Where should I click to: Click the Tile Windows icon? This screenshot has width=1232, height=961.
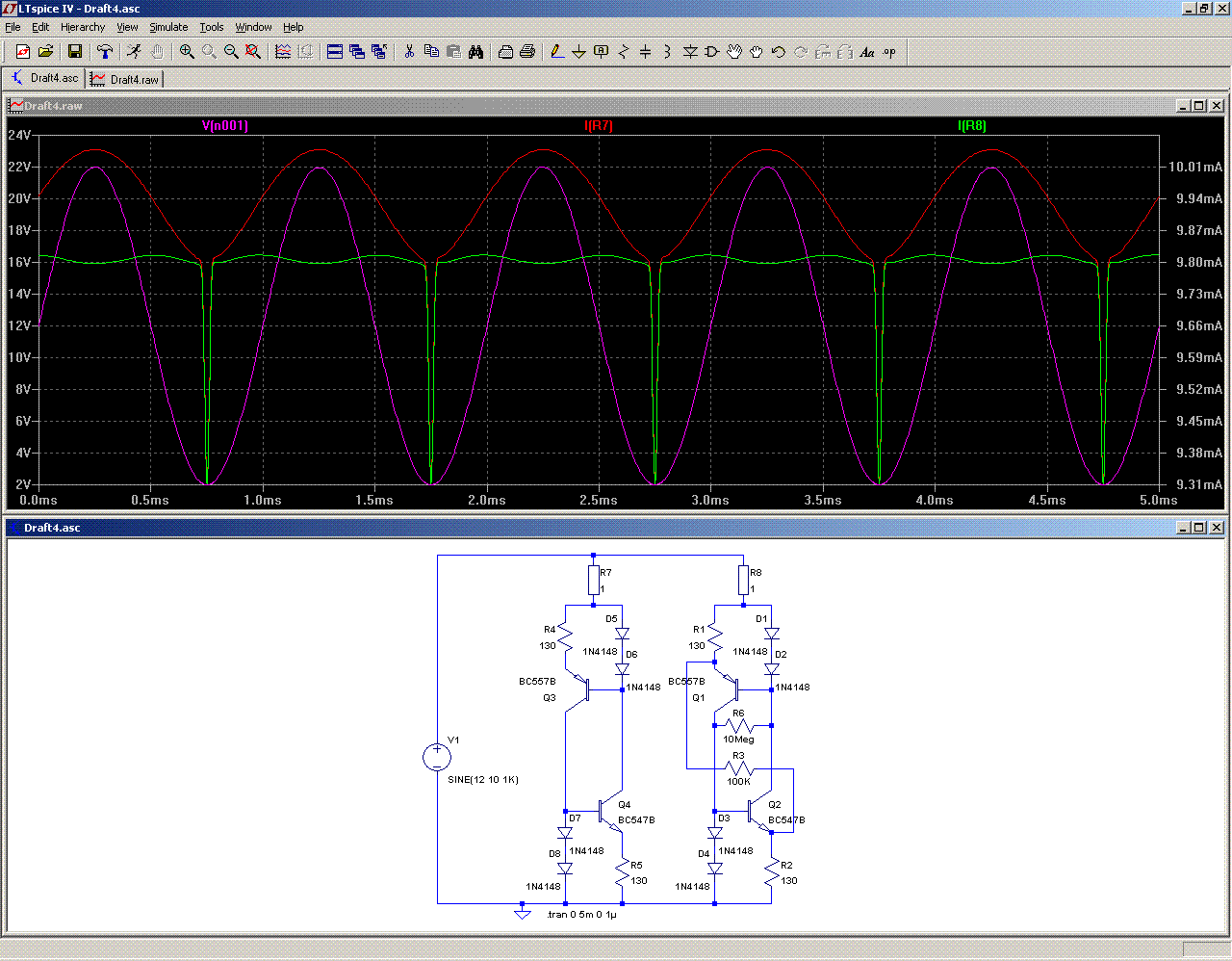(335, 52)
